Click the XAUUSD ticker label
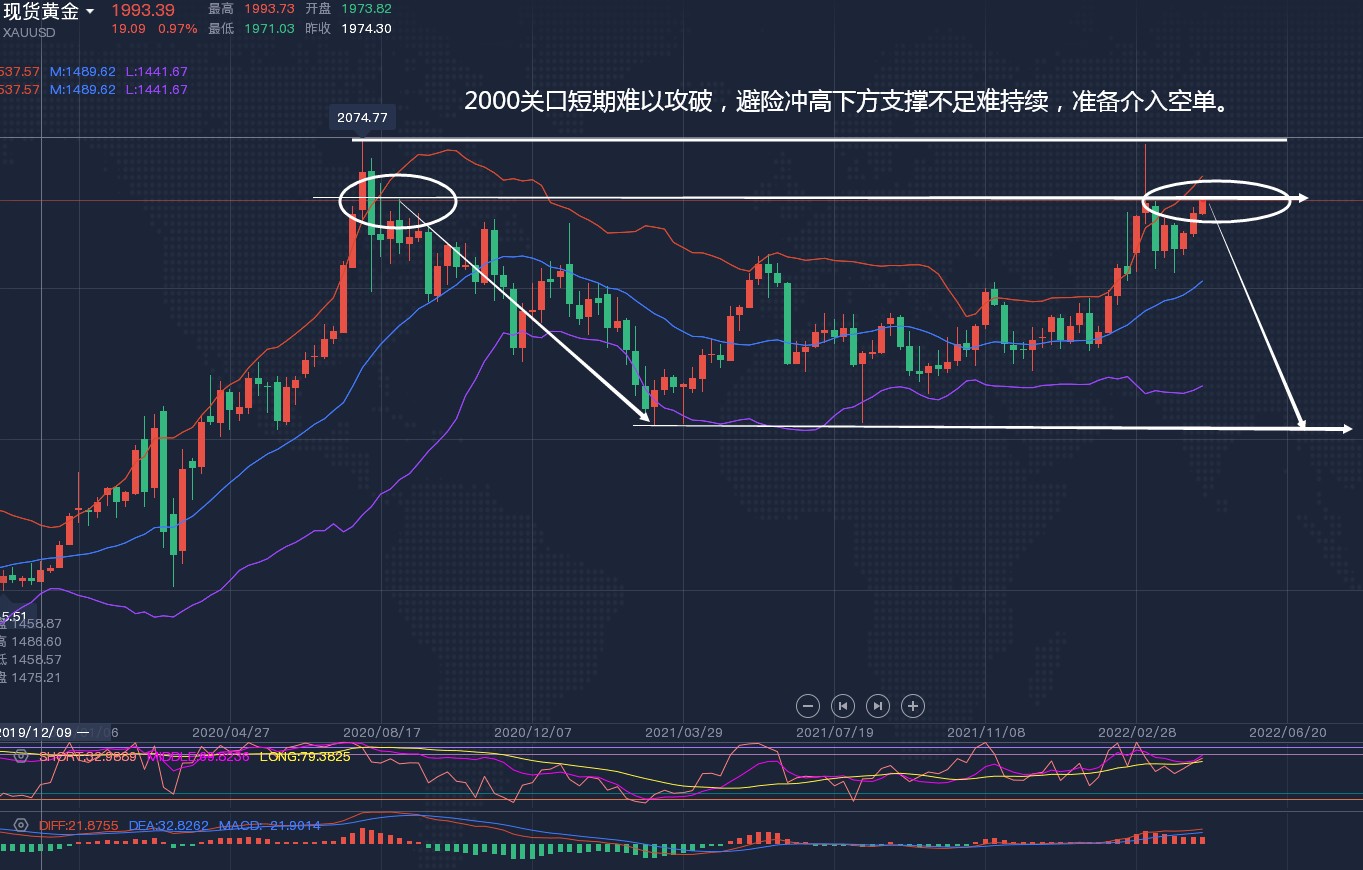 pos(29,32)
